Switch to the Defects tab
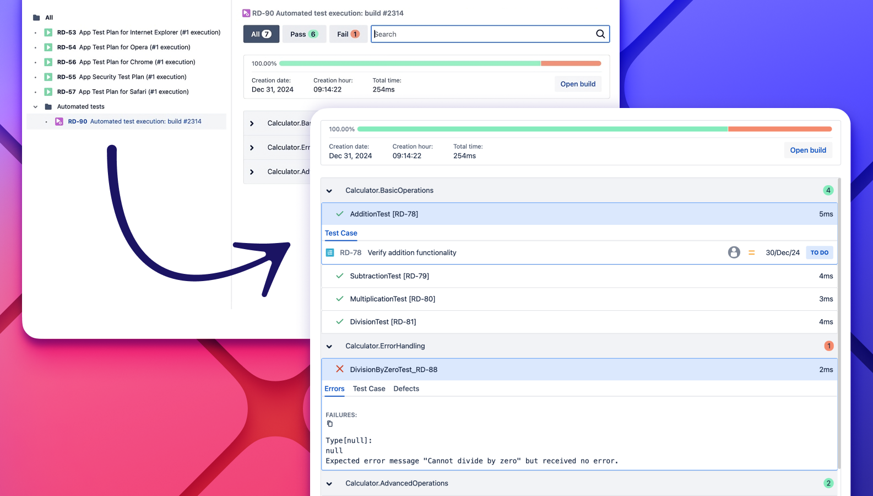The image size is (873, 496). tap(406, 389)
